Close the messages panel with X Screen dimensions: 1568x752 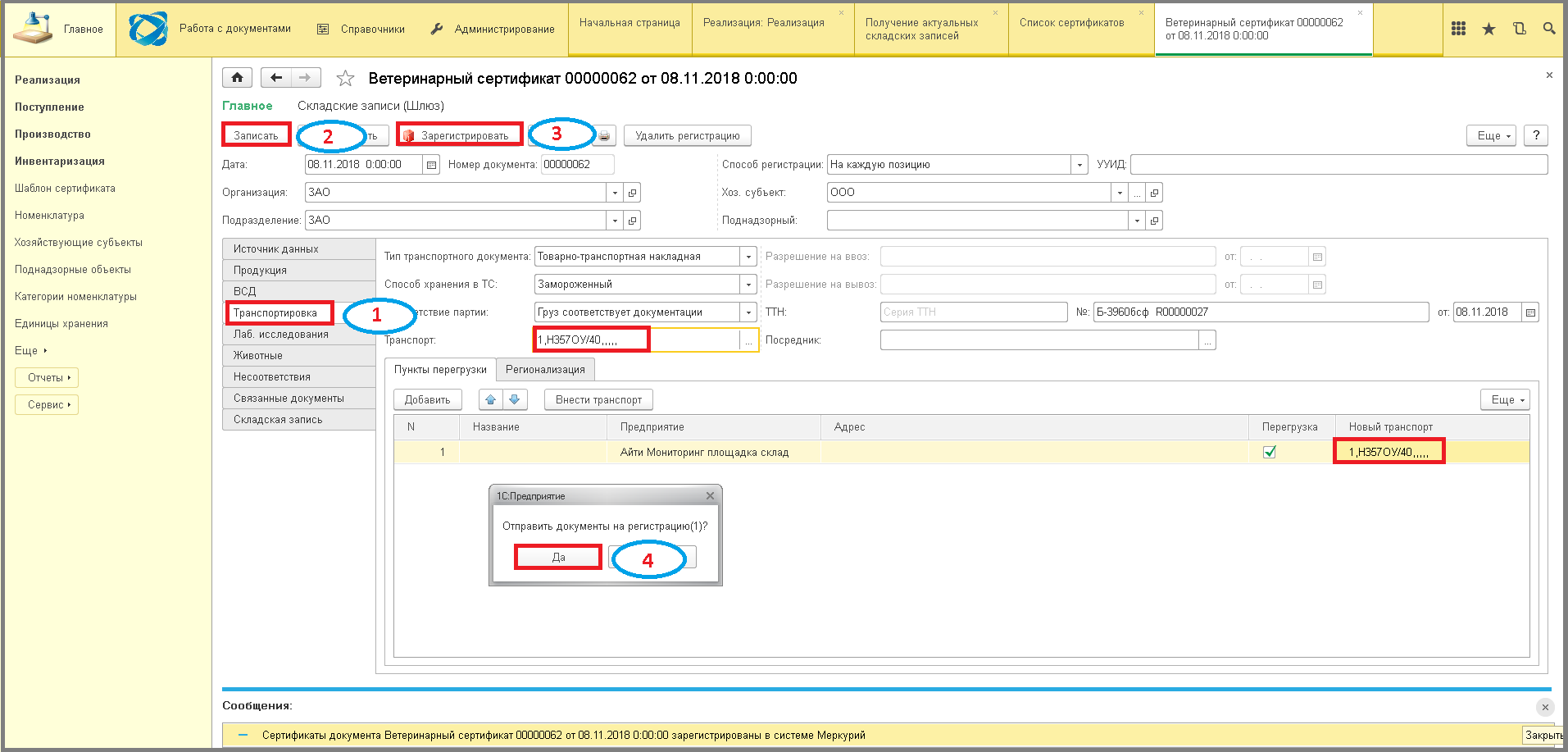[x=1545, y=707]
